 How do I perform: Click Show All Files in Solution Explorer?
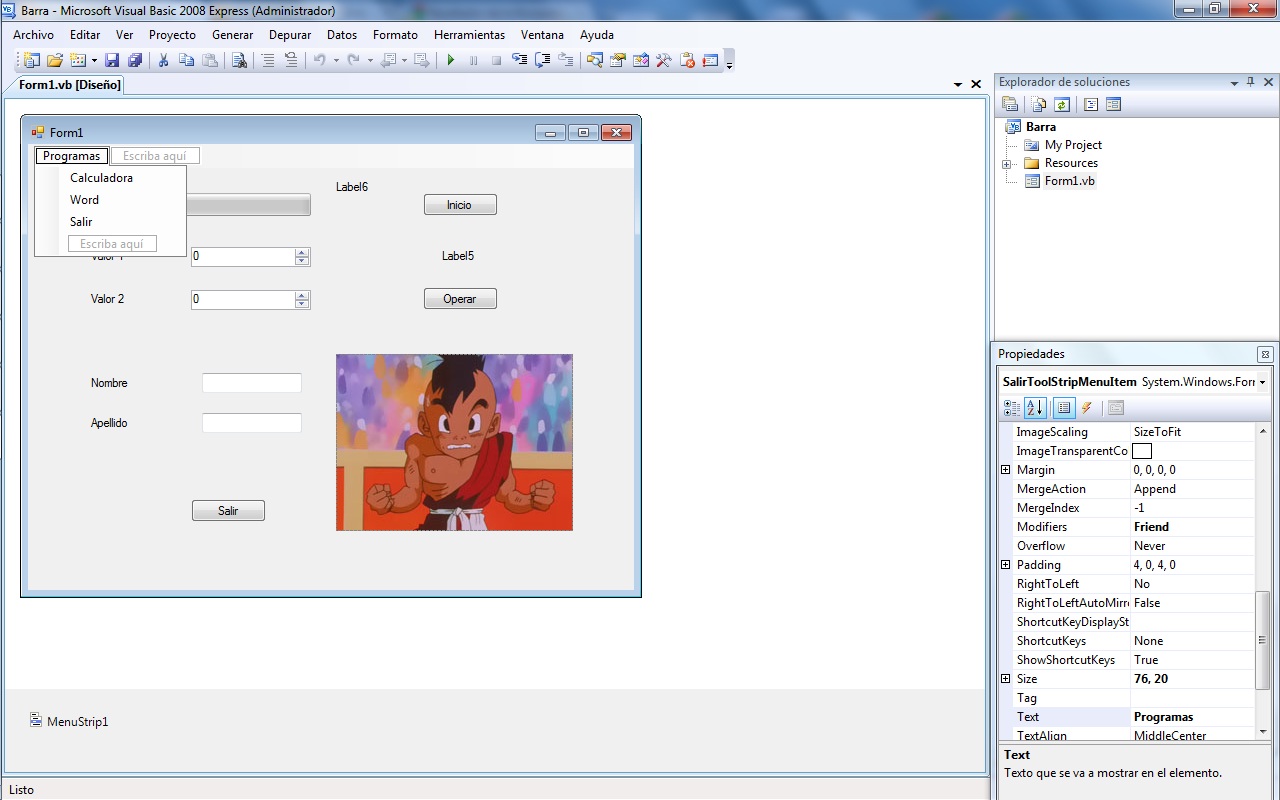[x=1039, y=104]
